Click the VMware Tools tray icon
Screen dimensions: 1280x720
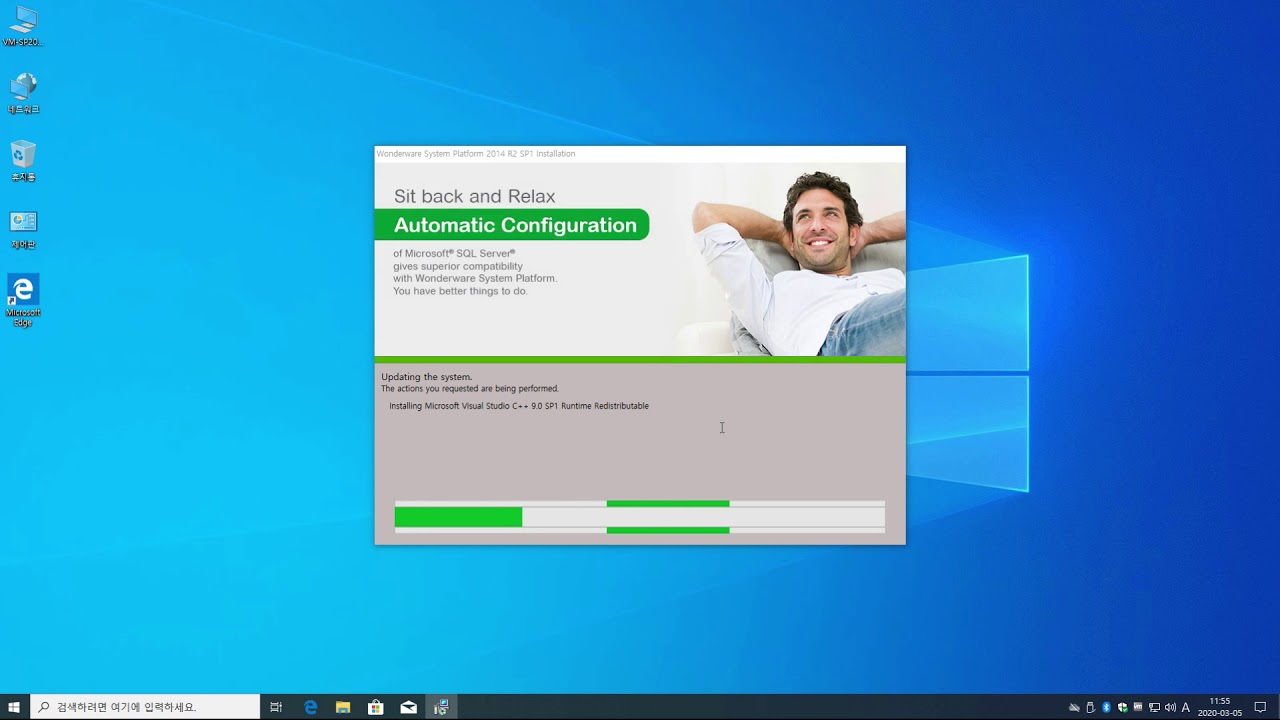[1138, 707]
